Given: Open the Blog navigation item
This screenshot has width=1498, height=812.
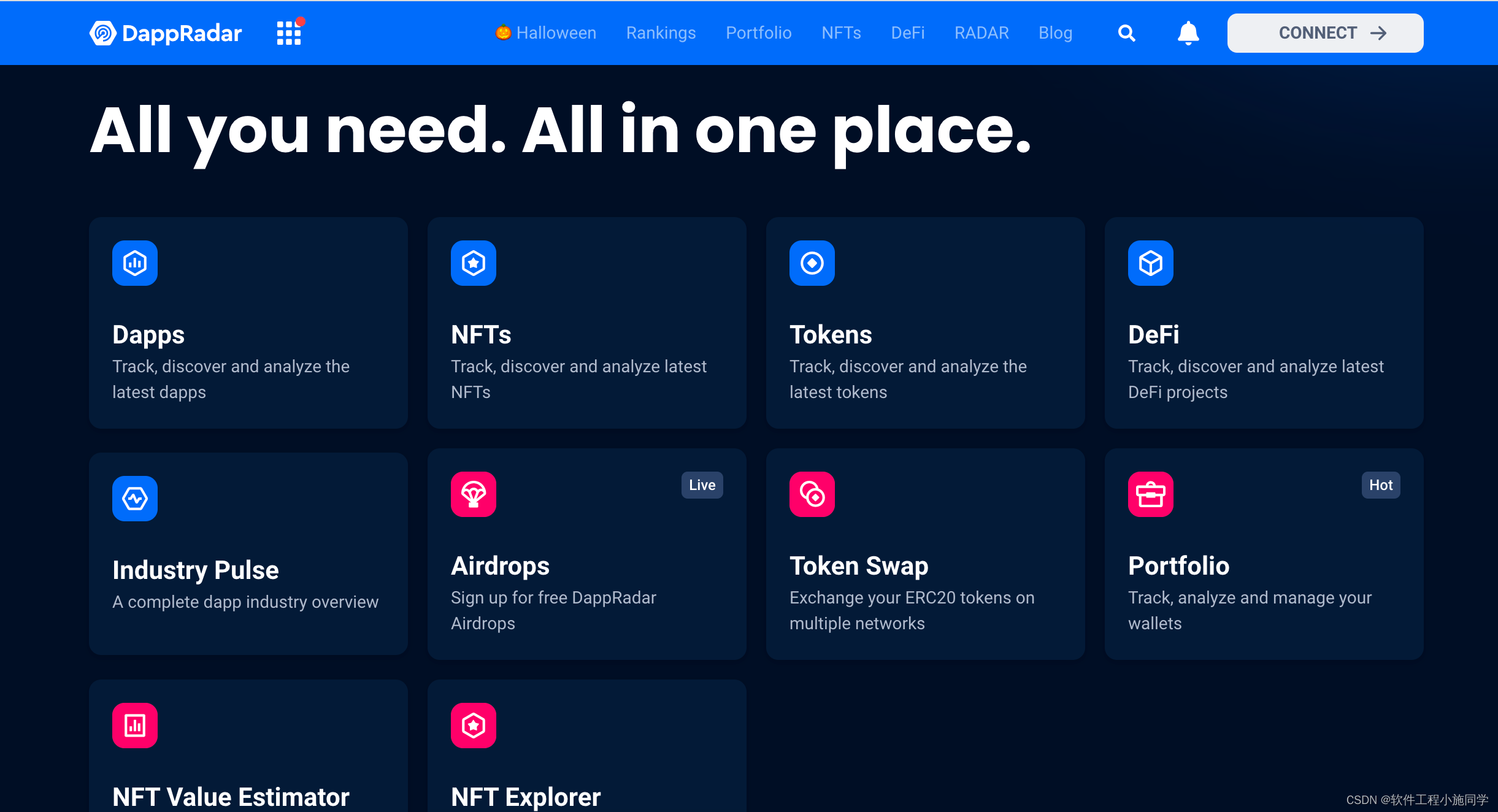Looking at the screenshot, I should (x=1055, y=33).
